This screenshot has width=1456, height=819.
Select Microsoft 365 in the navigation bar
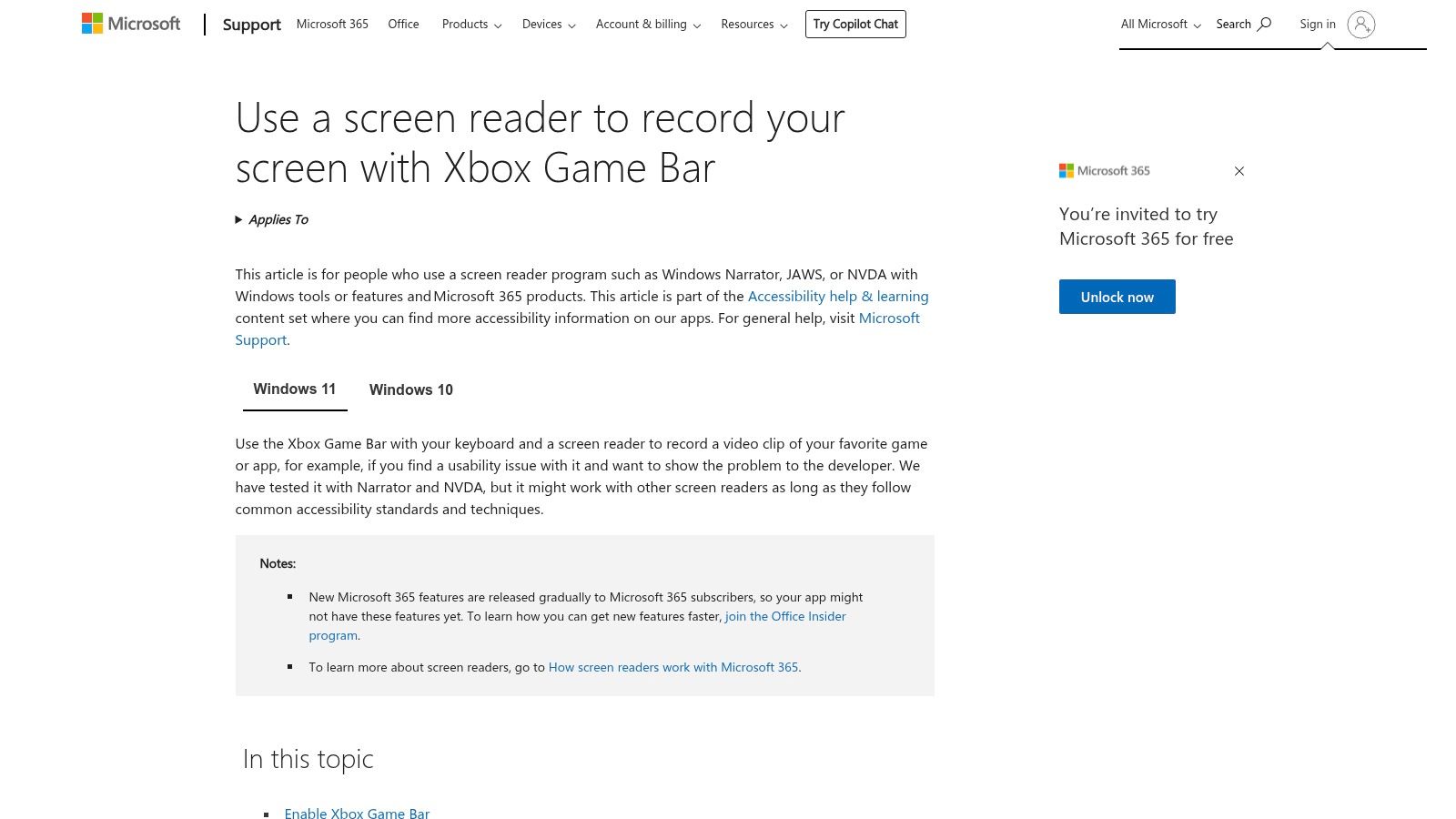pos(332,24)
